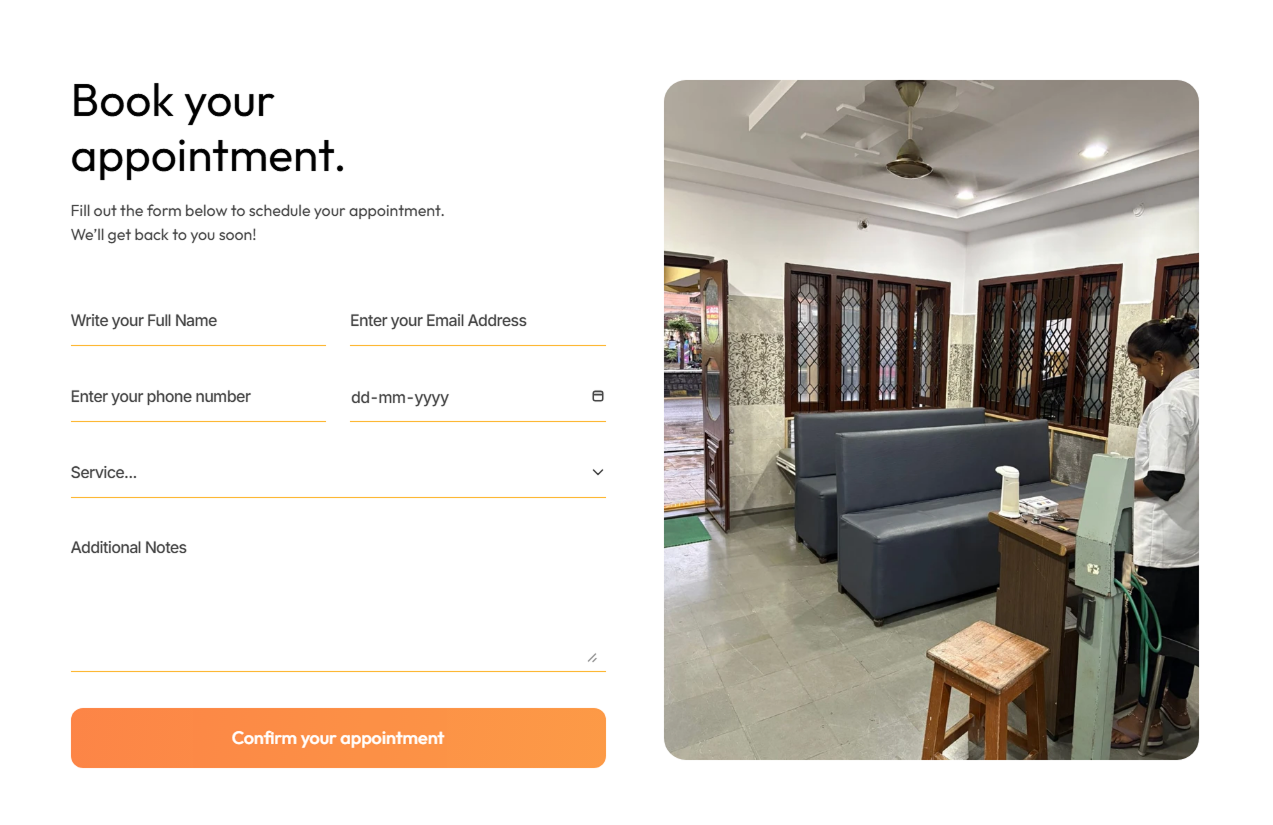The height and width of the screenshot is (825, 1273).
Task: Select the yyyy year segment of date
Action: tap(432, 398)
